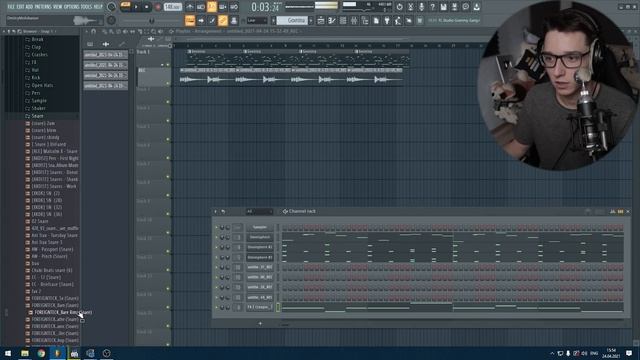Screen dimensions: 640x360
Task: Open the news speech bubble icon
Action: [x=466, y=7]
